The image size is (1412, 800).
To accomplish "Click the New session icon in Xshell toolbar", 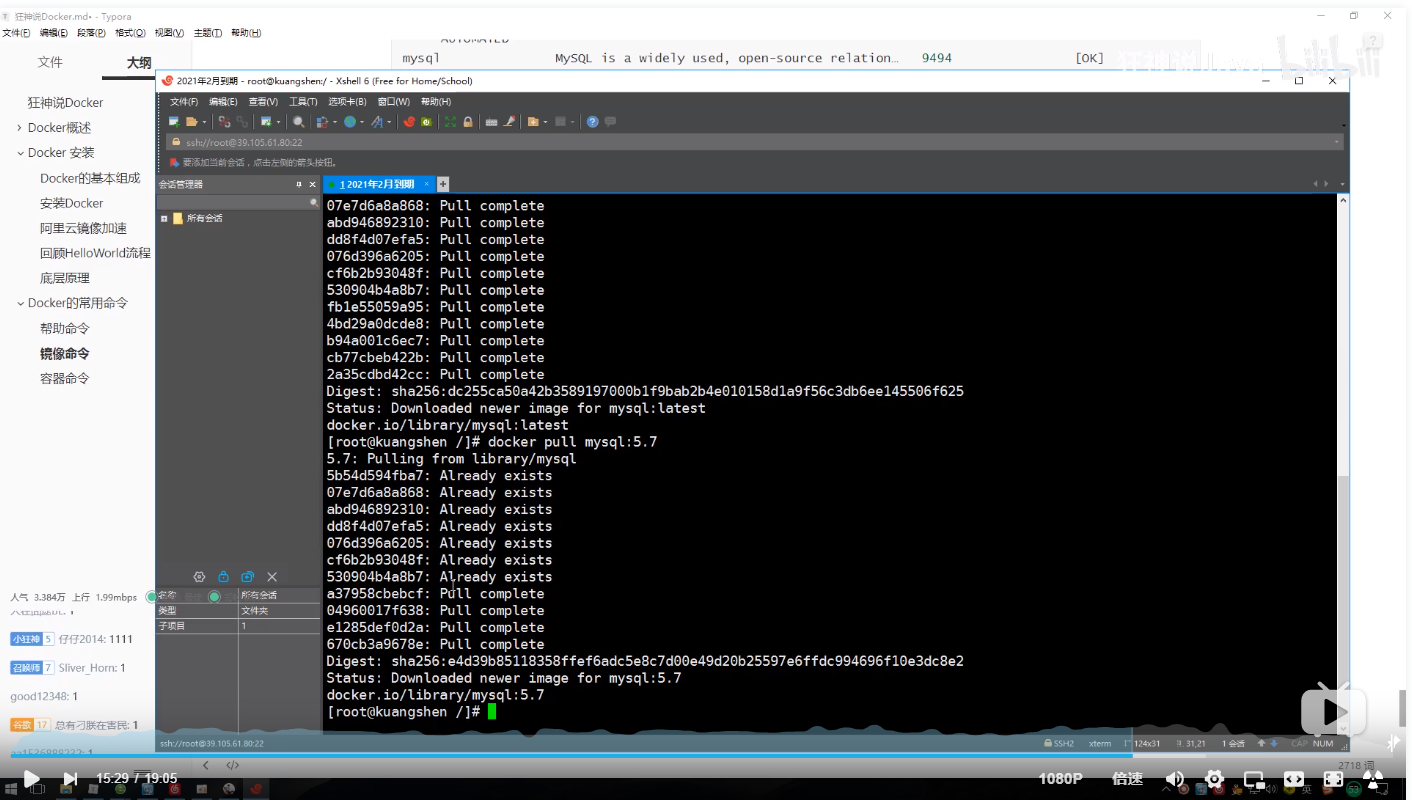I will click(174, 122).
